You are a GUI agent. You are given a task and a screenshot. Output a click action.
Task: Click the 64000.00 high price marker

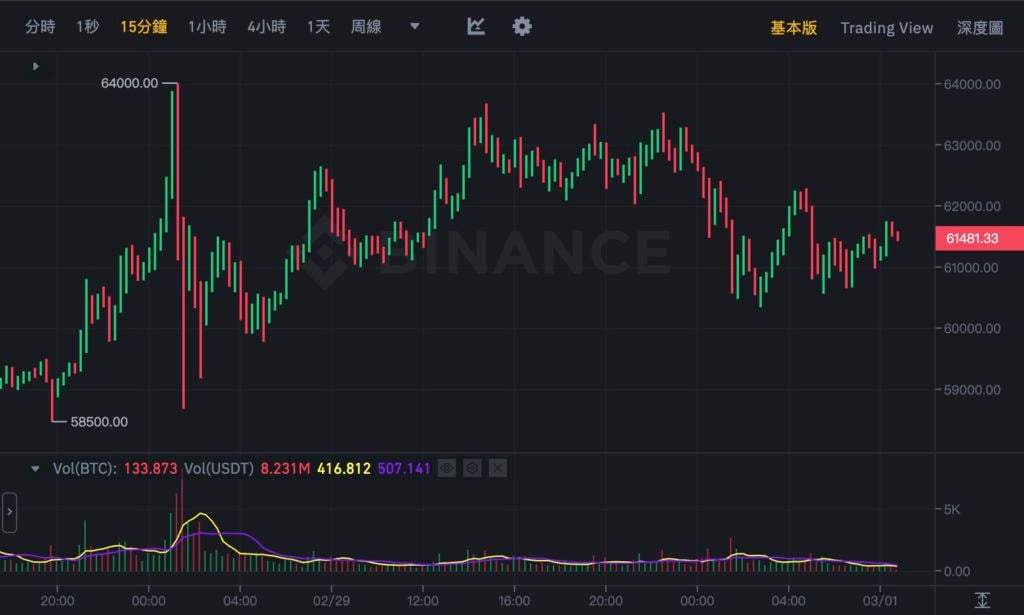(129, 83)
